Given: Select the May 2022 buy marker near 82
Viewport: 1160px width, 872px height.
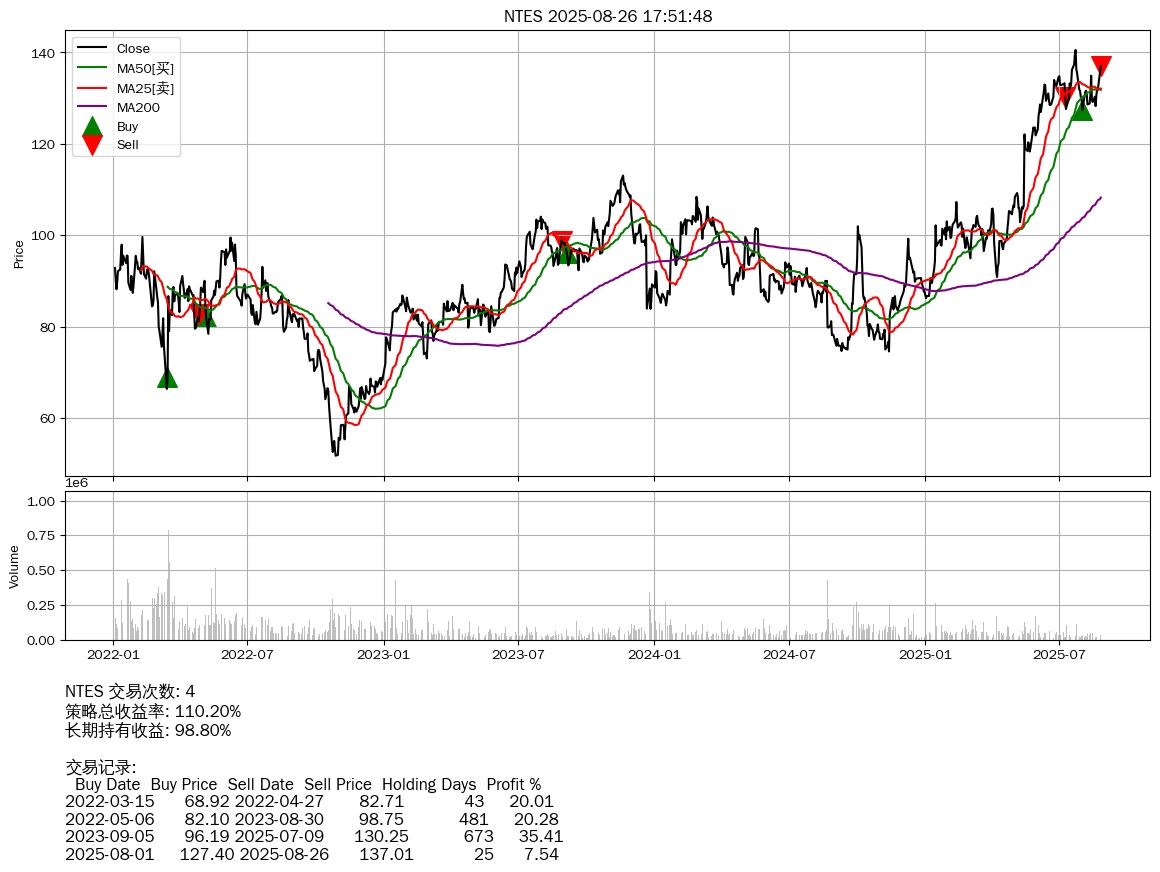Looking at the screenshot, I should point(205,316).
